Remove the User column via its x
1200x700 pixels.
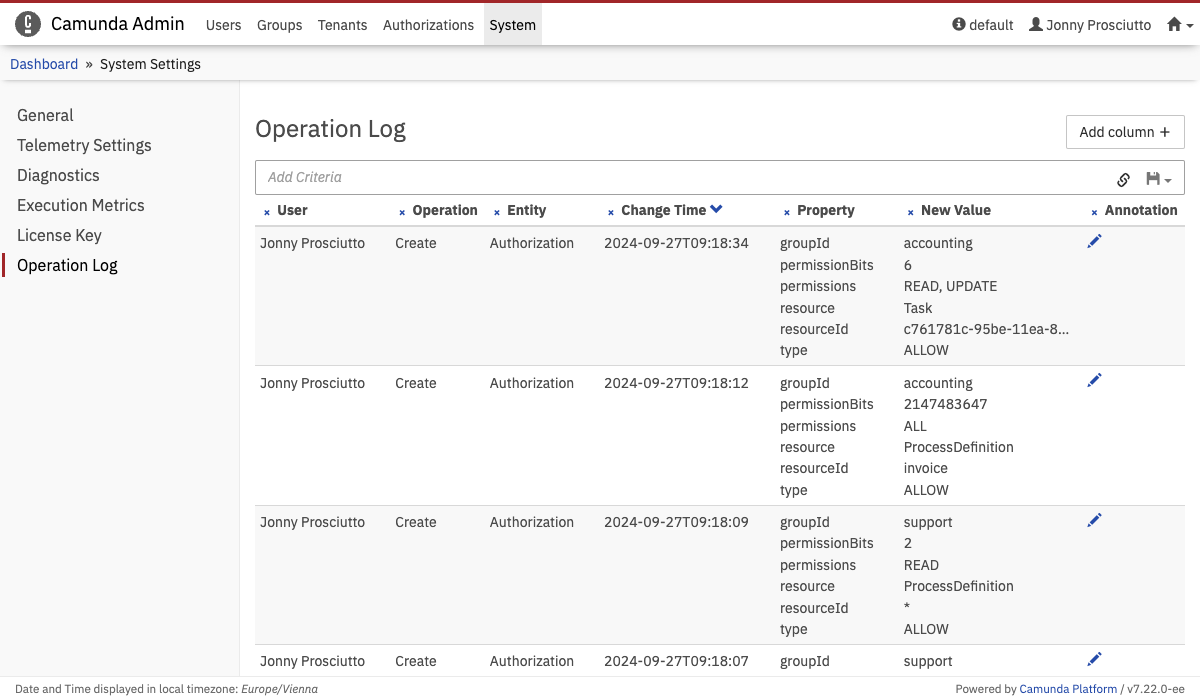coord(267,212)
